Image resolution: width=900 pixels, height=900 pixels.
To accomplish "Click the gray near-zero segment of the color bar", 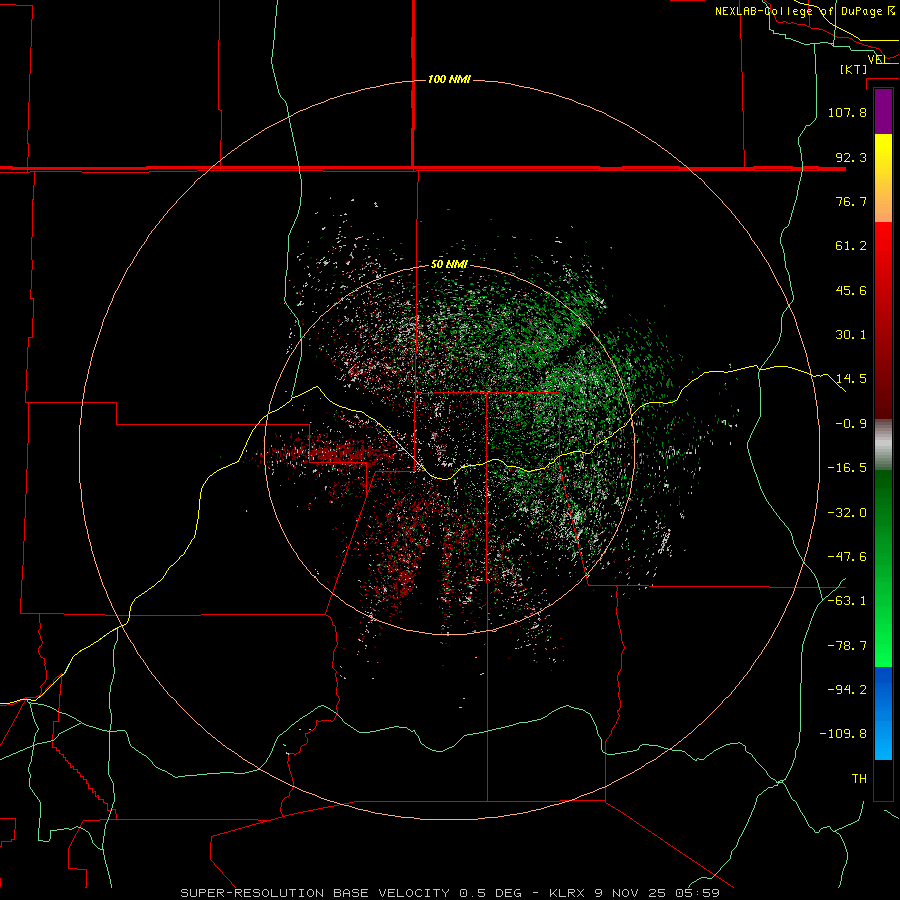I will pyautogui.click(x=883, y=445).
